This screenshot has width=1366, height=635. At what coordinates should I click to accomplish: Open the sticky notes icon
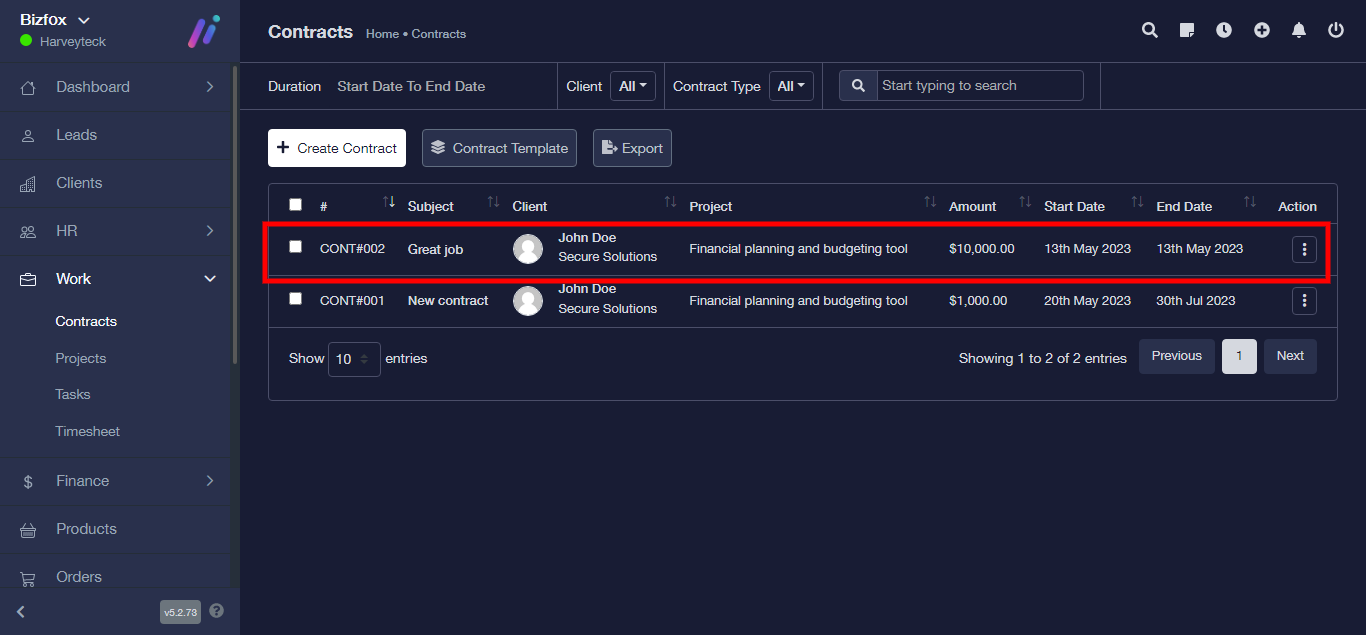(x=1187, y=31)
